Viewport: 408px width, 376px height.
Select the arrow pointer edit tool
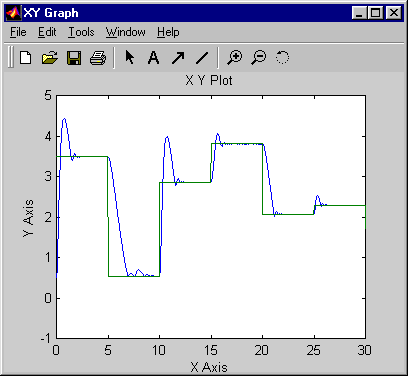pyautogui.click(x=129, y=57)
